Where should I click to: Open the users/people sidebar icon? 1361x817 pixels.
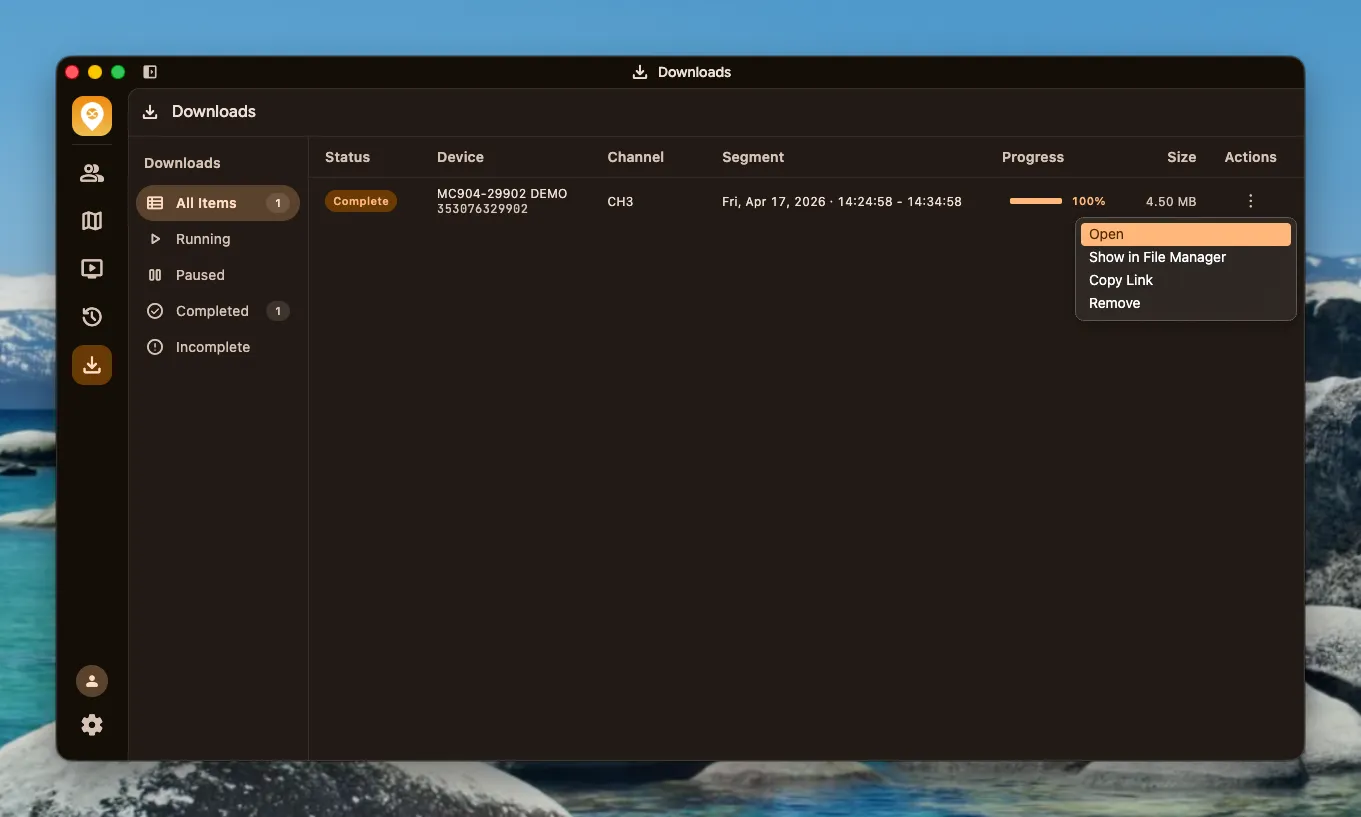pos(92,173)
